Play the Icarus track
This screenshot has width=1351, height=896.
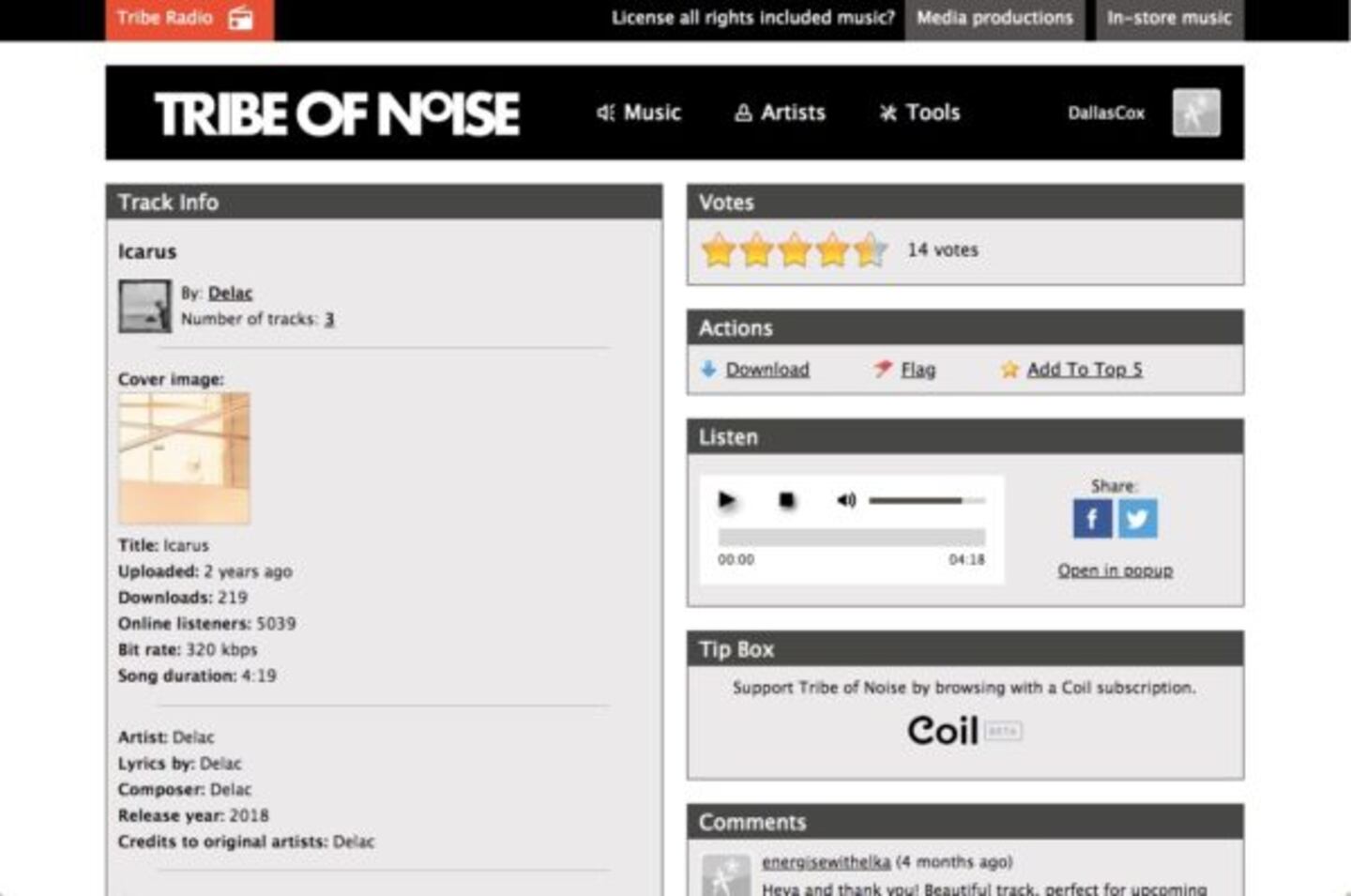pyautogui.click(x=727, y=500)
